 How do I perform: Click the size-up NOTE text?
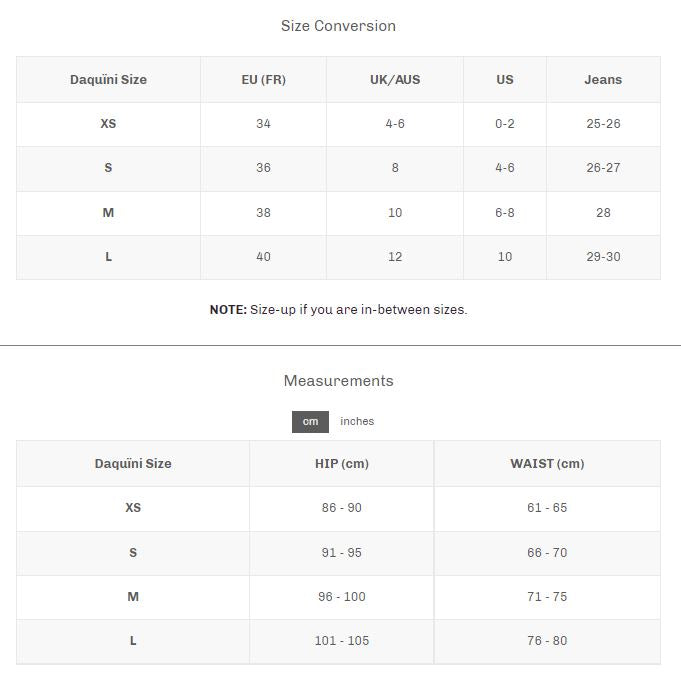pos(338,310)
